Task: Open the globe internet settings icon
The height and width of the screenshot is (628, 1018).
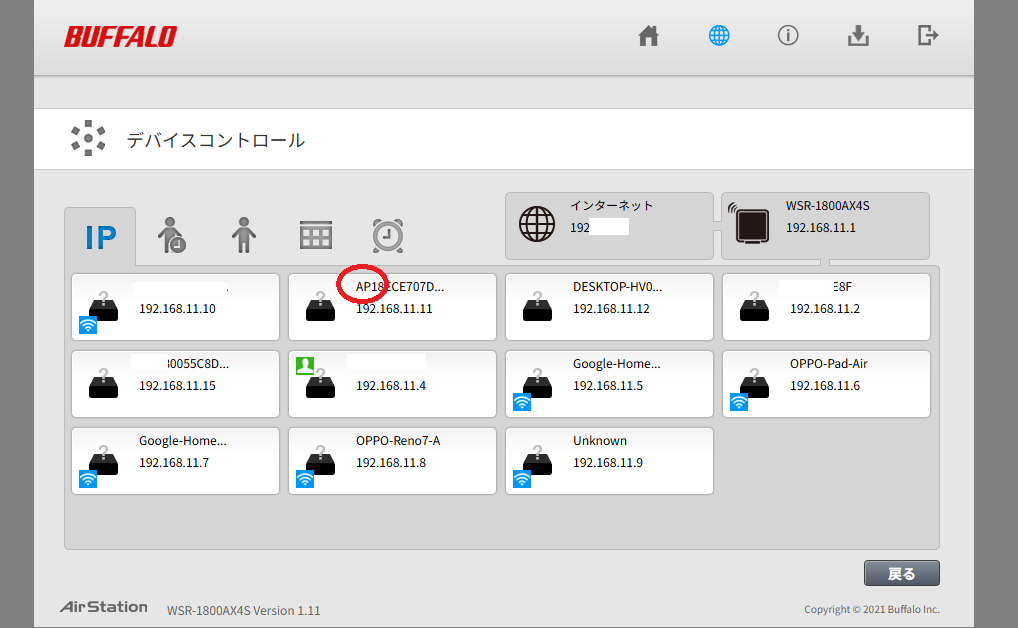Action: [x=719, y=36]
